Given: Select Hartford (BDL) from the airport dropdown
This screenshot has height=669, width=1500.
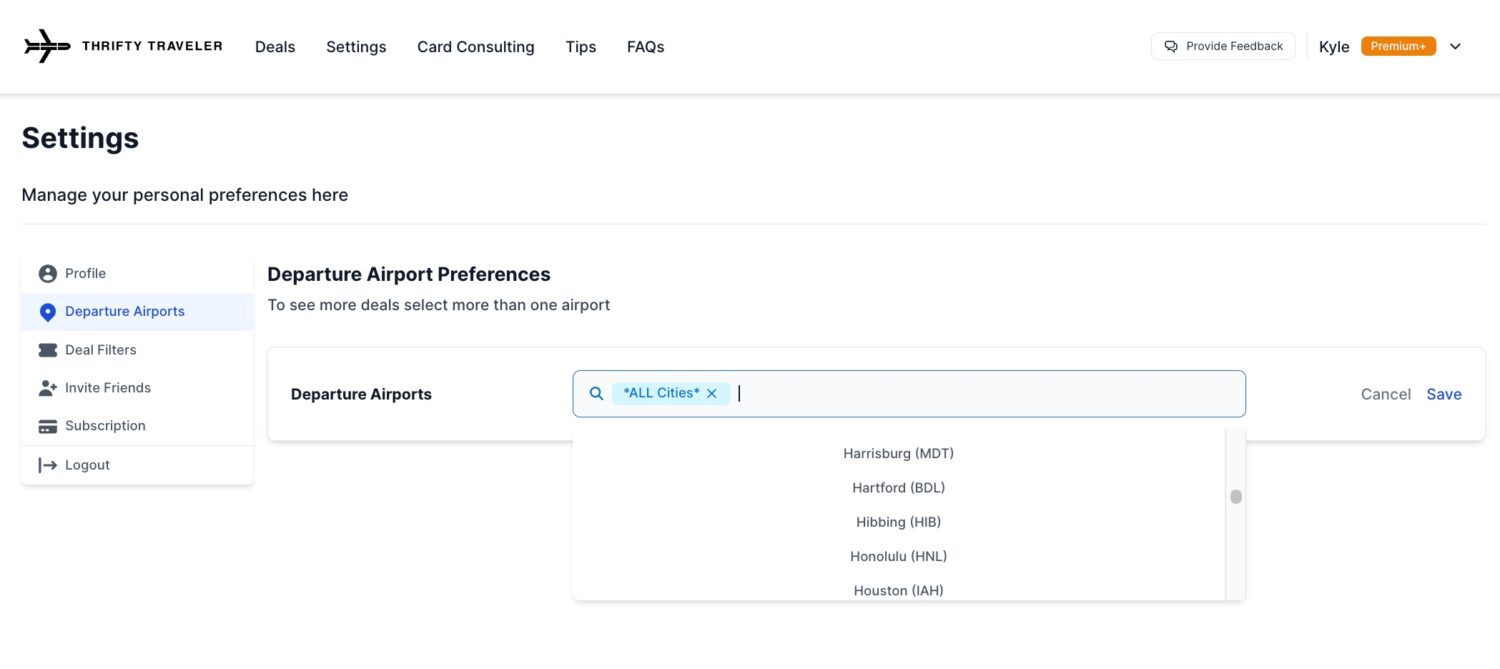Looking at the screenshot, I should (898, 487).
